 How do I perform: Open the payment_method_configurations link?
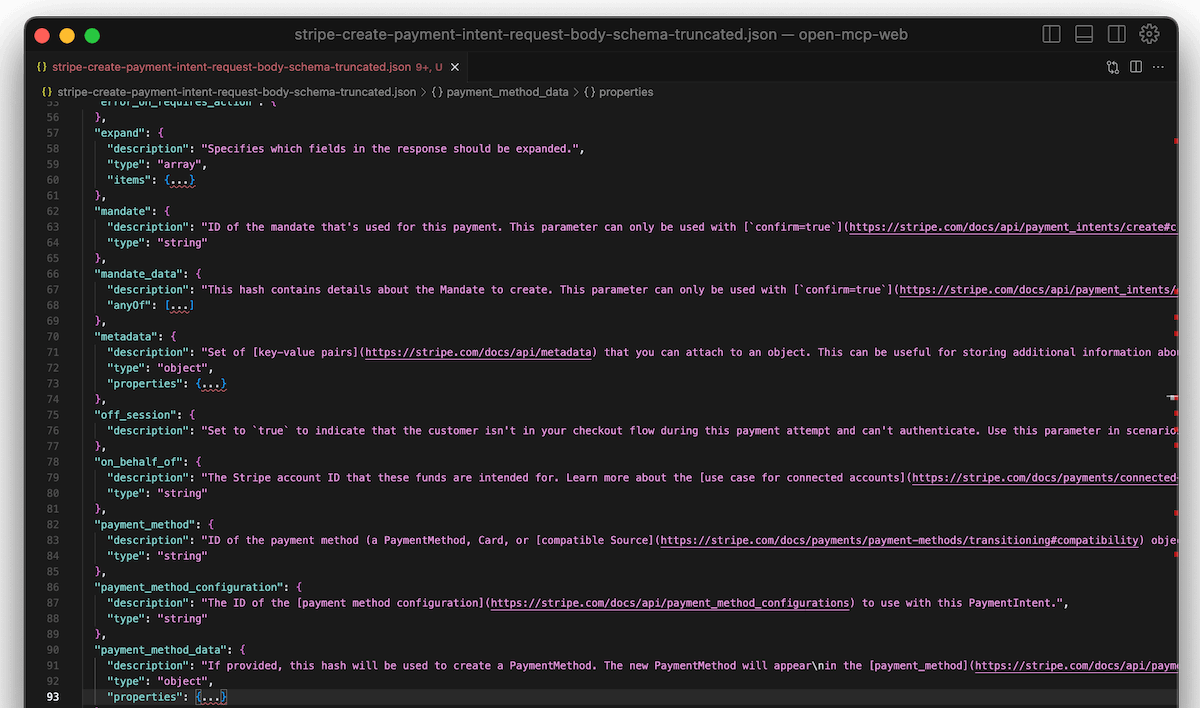pyautogui.click(x=670, y=603)
